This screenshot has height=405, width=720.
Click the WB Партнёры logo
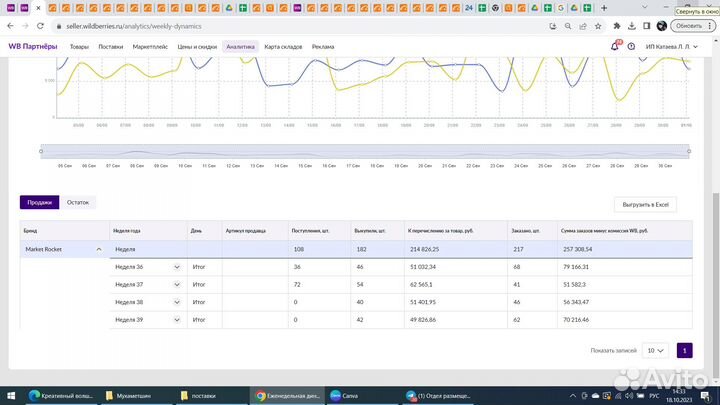coord(32,46)
